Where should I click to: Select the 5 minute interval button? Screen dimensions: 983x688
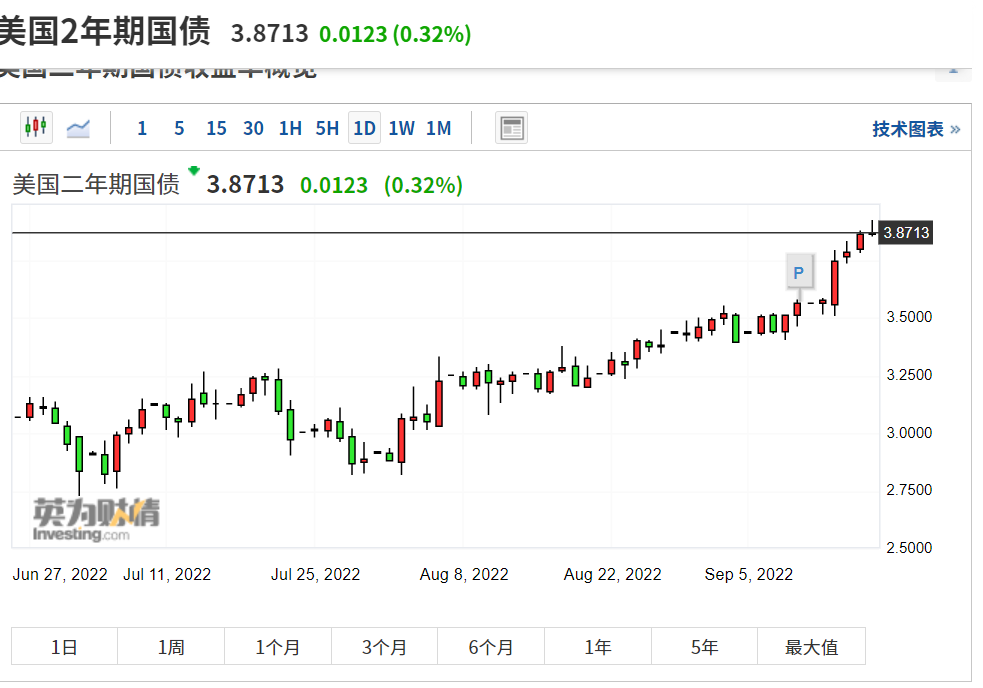coord(179,128)
